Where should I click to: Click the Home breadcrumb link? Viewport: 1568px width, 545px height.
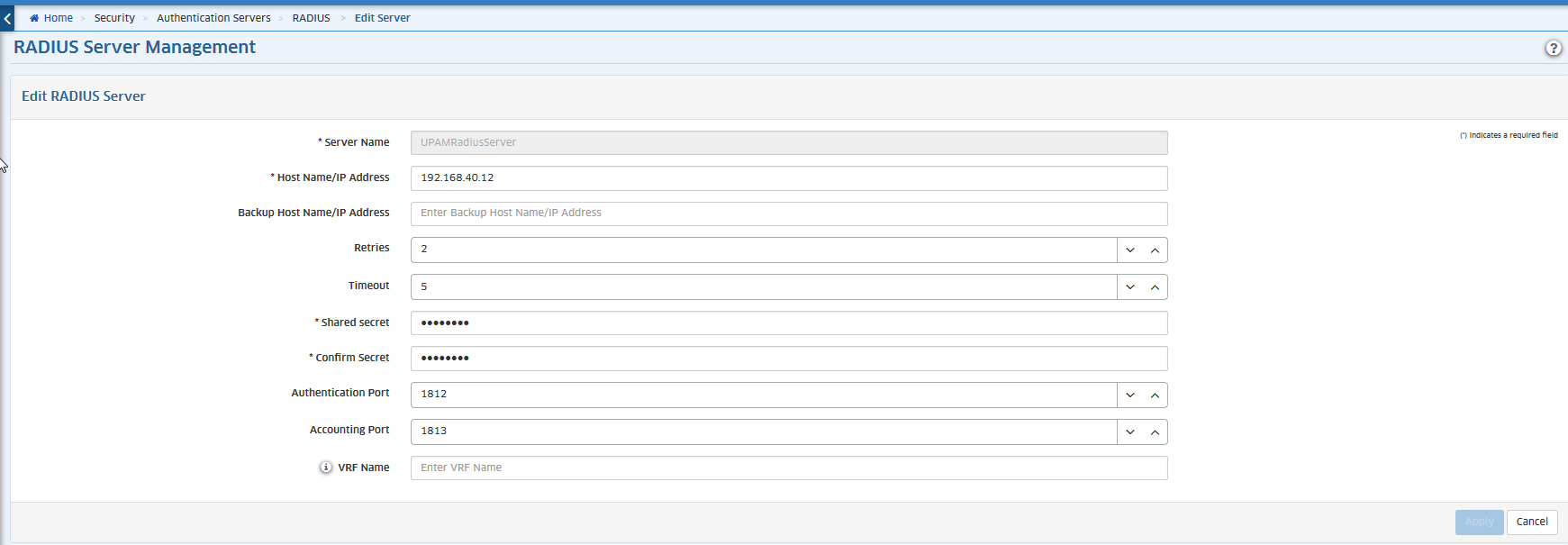point(58,18)
